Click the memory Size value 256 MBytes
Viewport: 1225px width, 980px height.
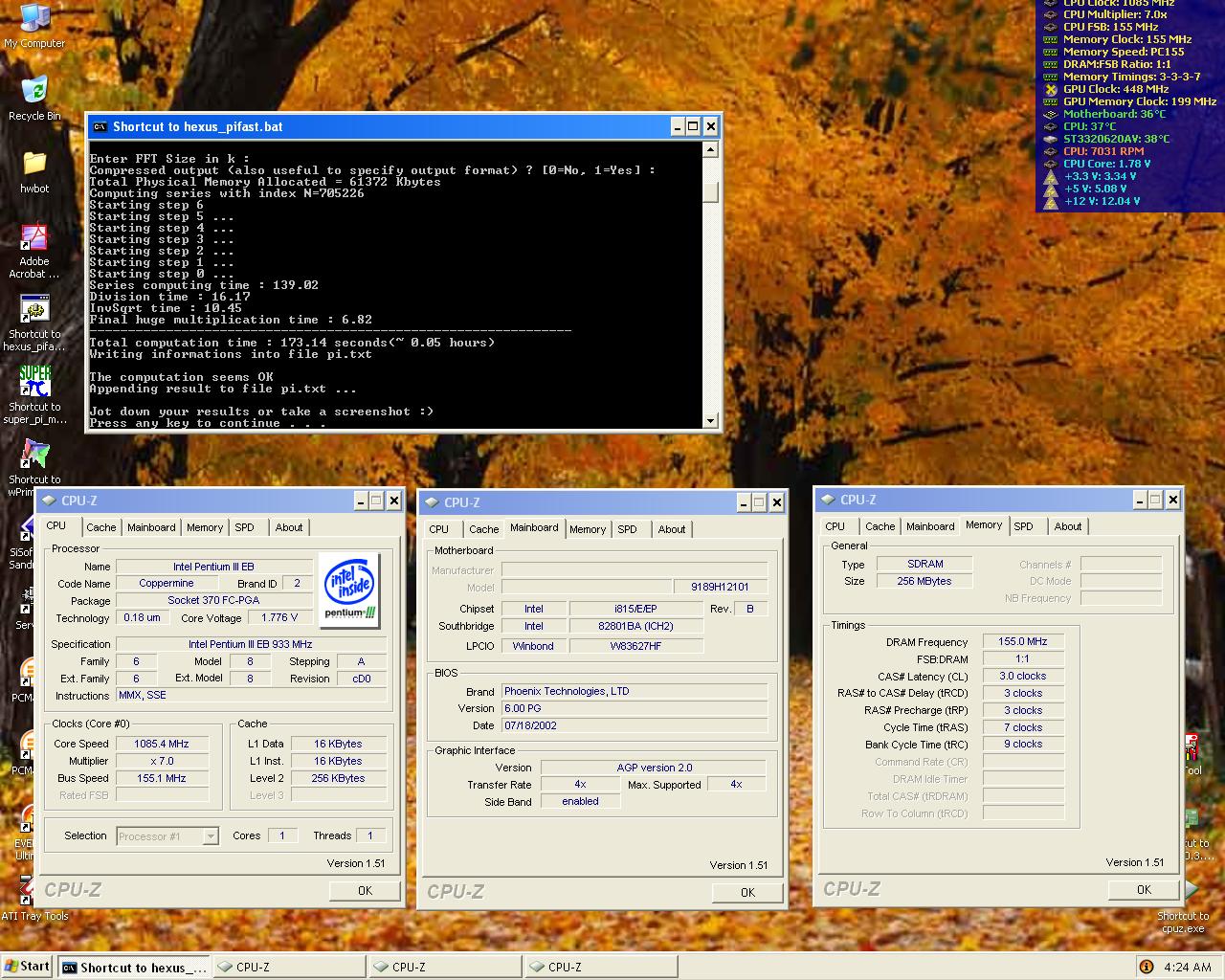click(924, 581)
